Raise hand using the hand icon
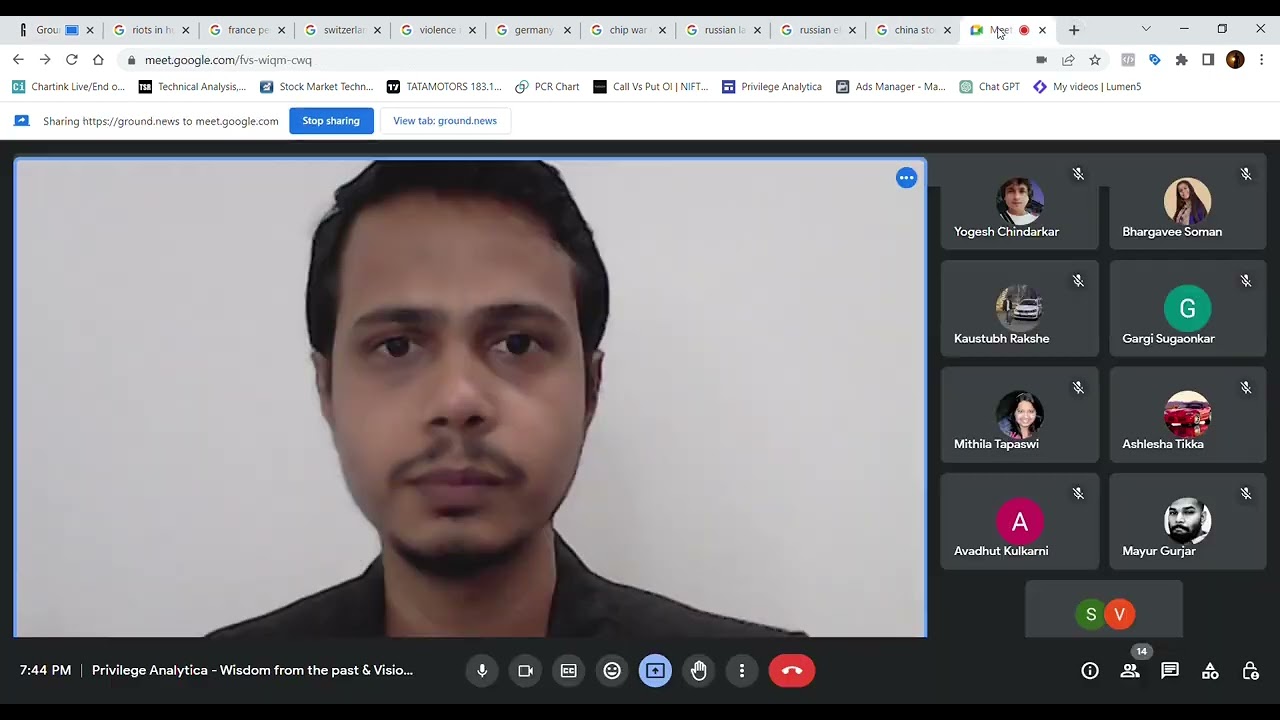The image size is (1280, 720). (x=699, y=671)
